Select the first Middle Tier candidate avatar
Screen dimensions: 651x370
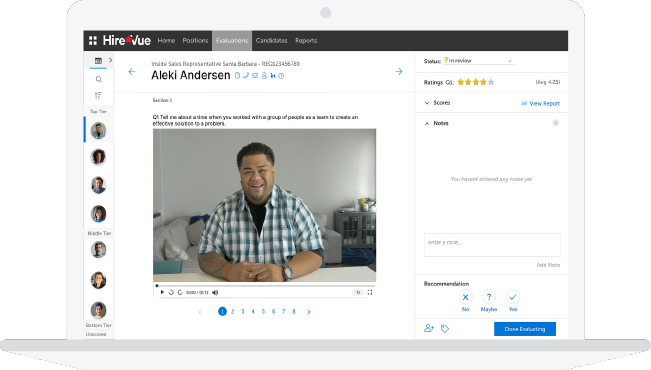[98, 250]
